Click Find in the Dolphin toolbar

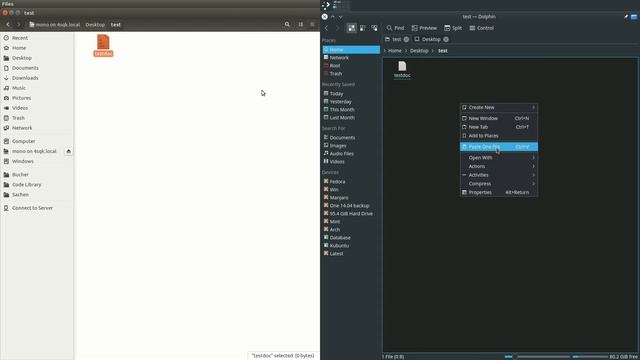coord(395,28)
